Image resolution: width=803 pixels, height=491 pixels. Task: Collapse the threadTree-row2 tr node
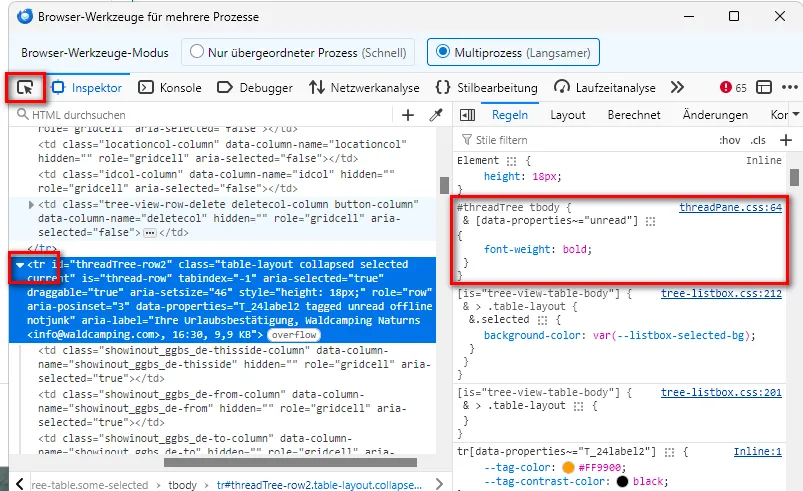click(19, 265)
